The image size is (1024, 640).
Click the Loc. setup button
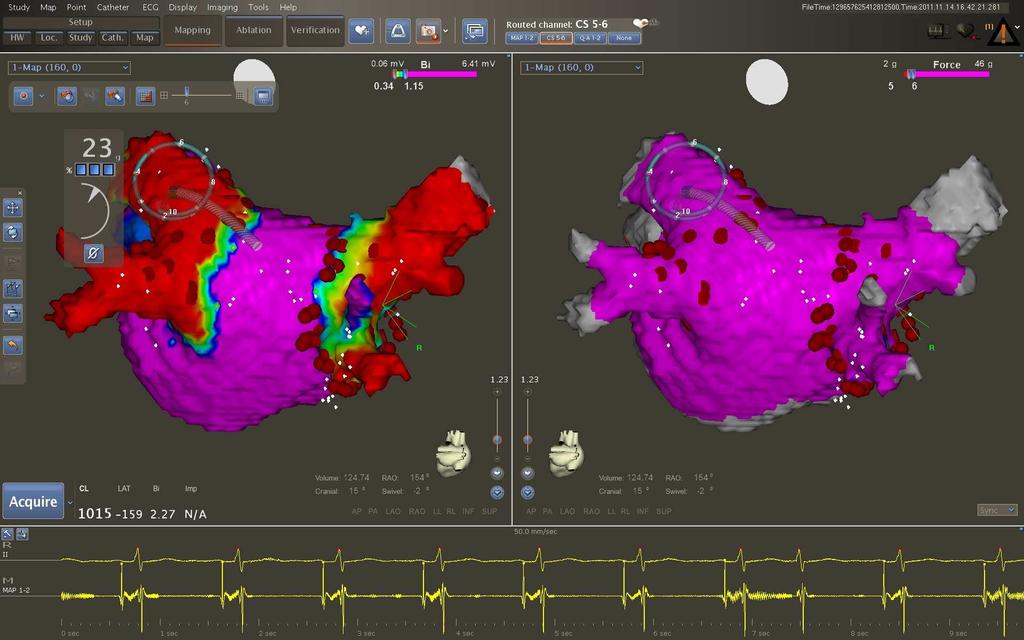tap(49, 38)
